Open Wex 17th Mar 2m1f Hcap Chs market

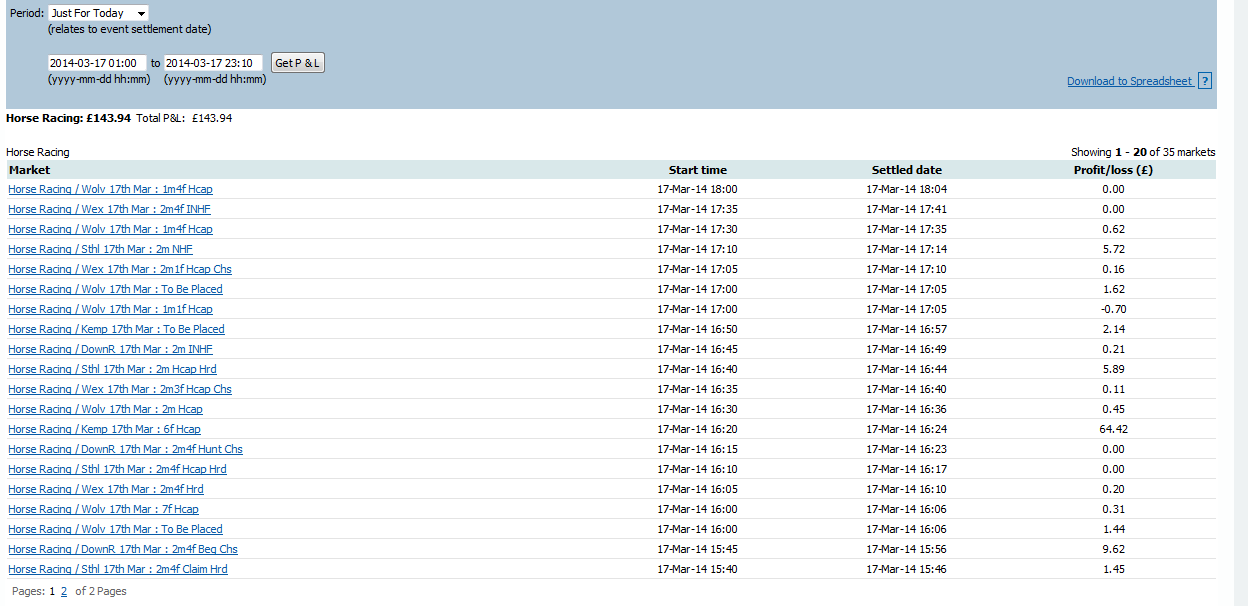tap(120, 269)
